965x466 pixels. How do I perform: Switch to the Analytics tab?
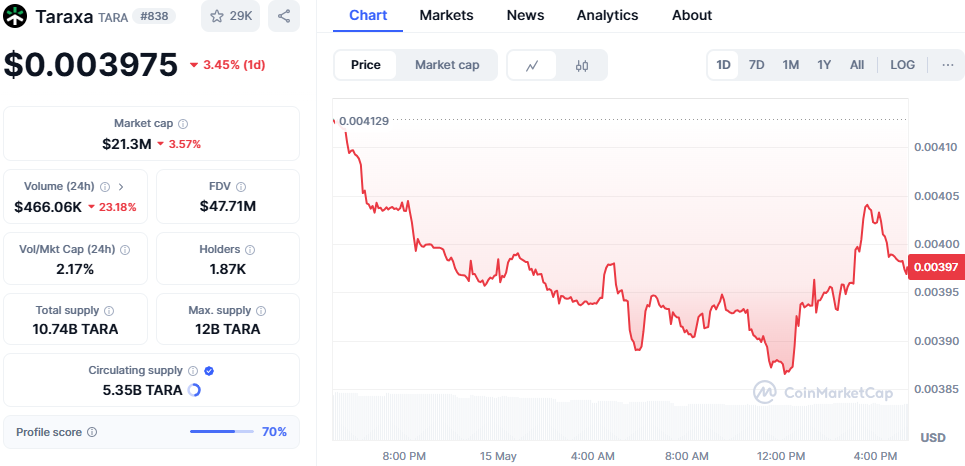pos(607,15)
